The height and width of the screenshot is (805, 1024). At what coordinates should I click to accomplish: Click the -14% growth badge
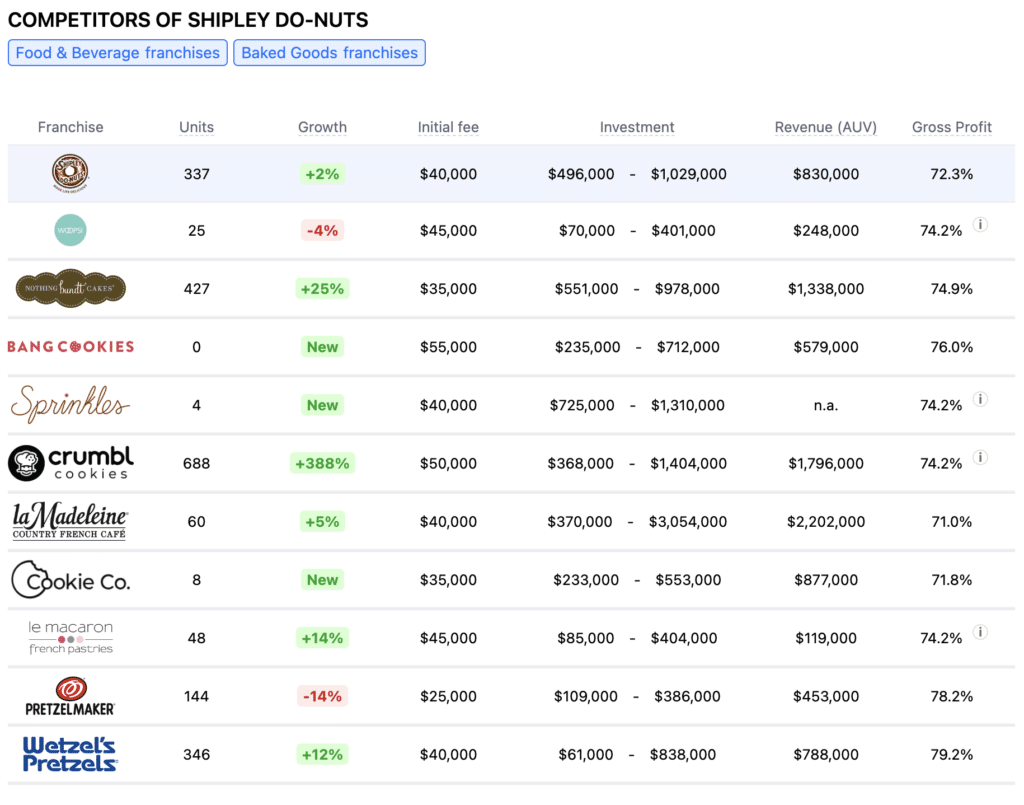[323, 696]
